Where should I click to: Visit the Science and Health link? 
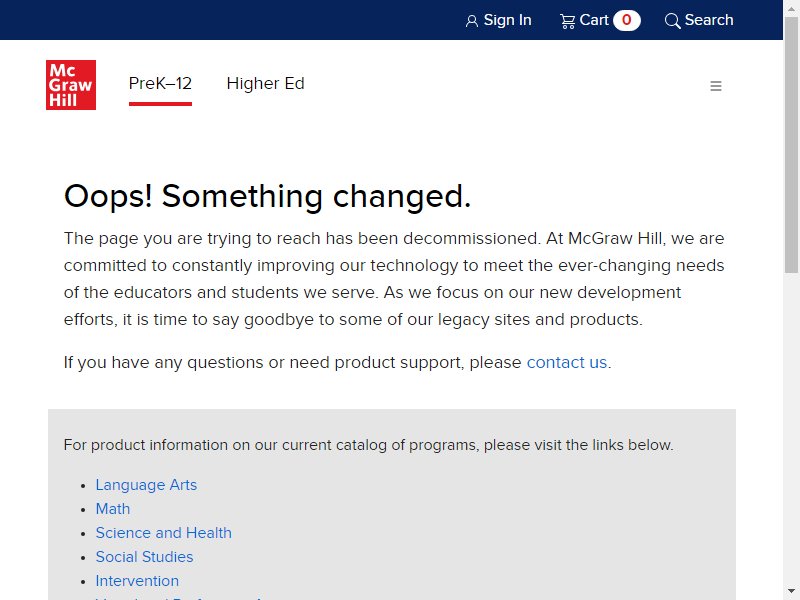click(x=163, y=533)
